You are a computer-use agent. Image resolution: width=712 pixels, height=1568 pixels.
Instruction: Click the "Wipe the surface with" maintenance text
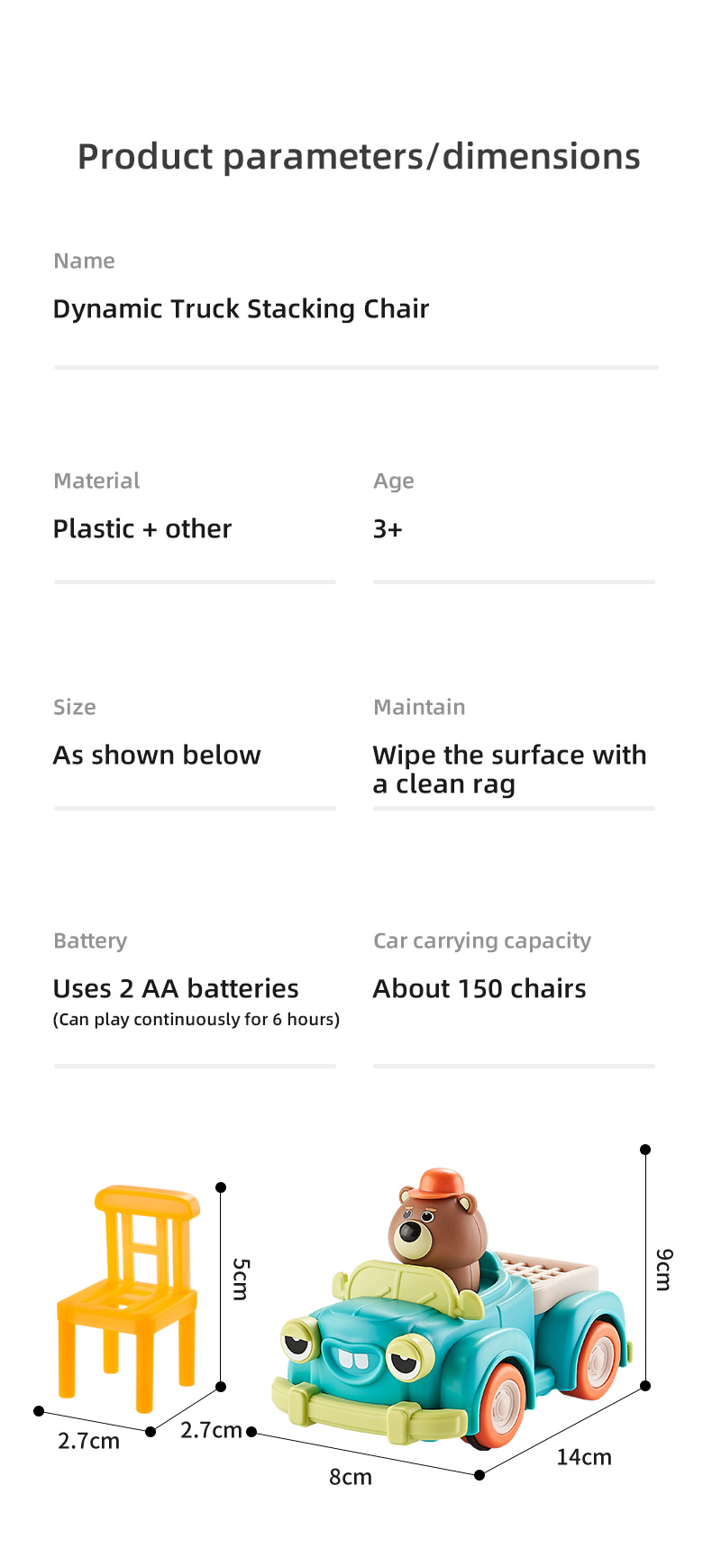coord(509,756)
